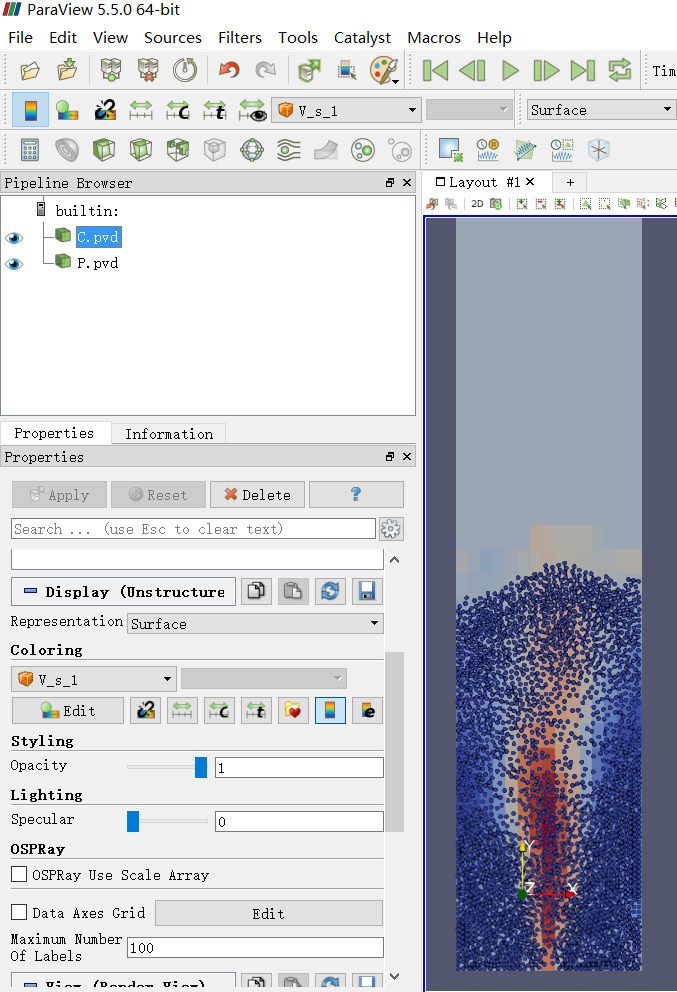
Task: Collapse the Display section expander
Action: click(30, 592)
